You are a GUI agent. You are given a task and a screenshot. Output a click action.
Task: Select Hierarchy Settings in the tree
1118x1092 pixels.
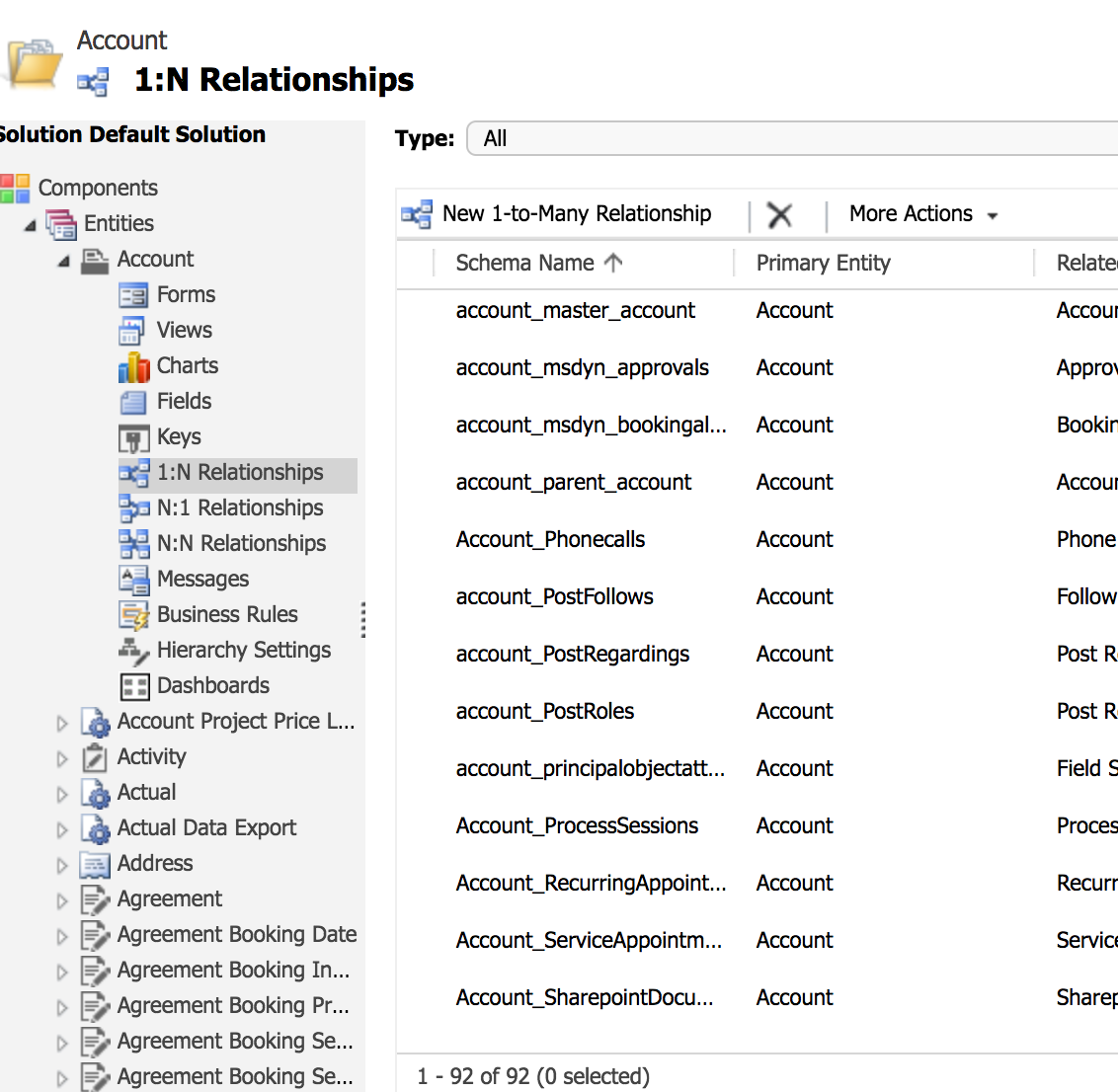pyautogui.click(x=244, y=650)
